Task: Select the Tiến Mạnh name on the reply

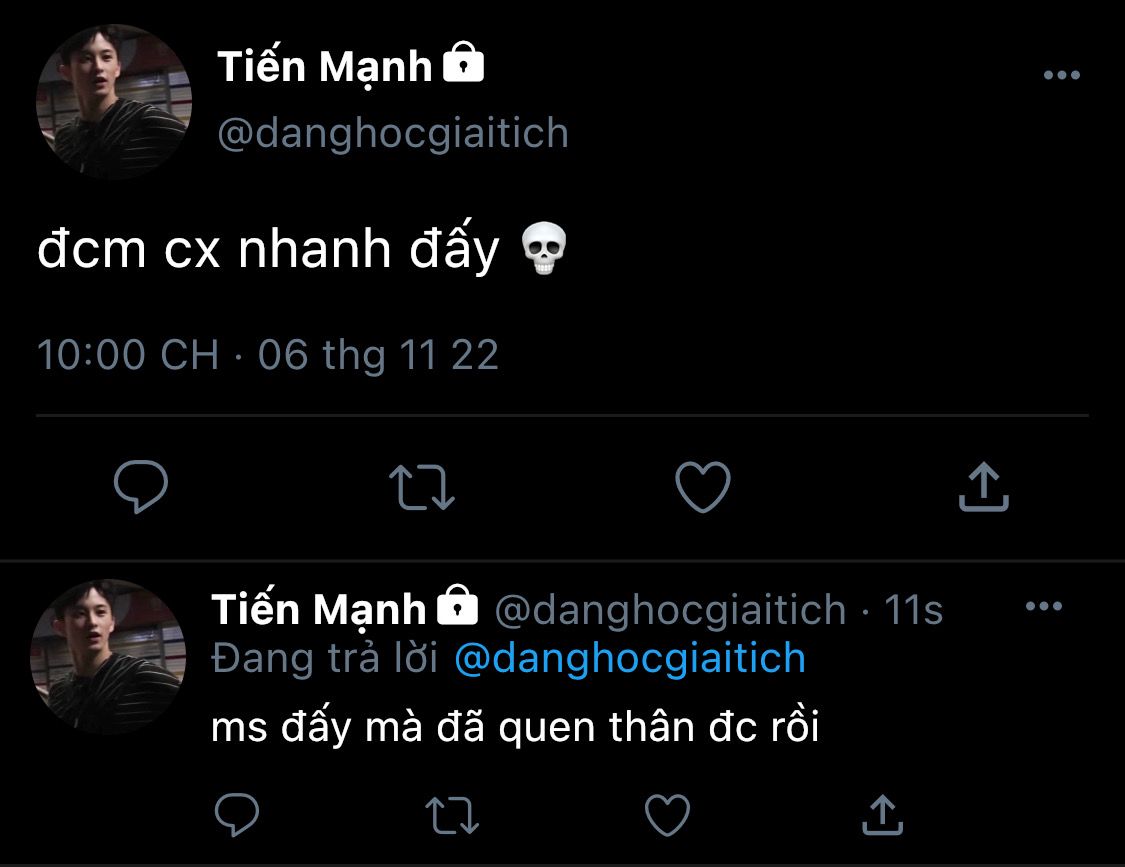Action: point(319,609)
